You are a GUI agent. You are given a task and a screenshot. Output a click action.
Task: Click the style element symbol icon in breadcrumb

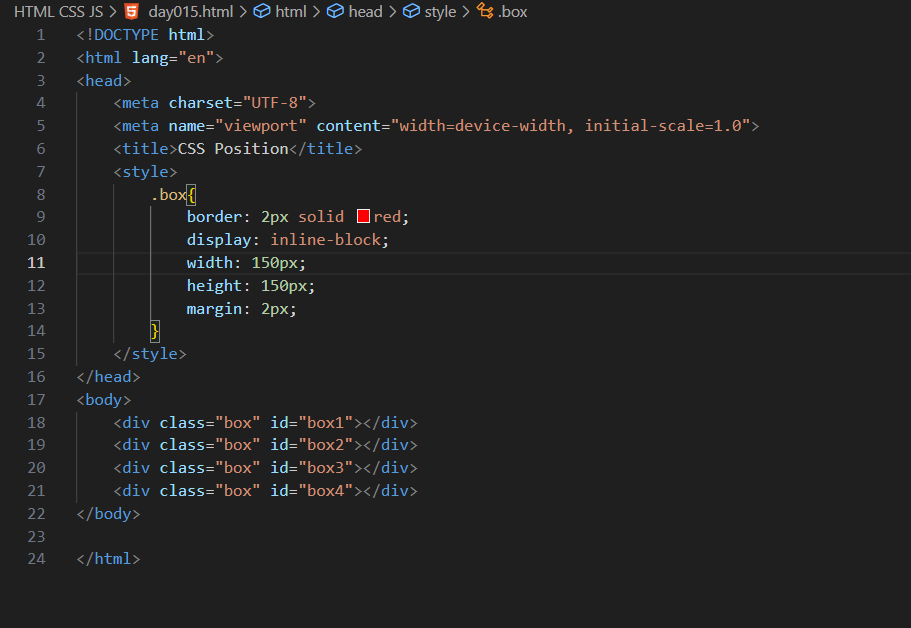(x=410, y=12)
